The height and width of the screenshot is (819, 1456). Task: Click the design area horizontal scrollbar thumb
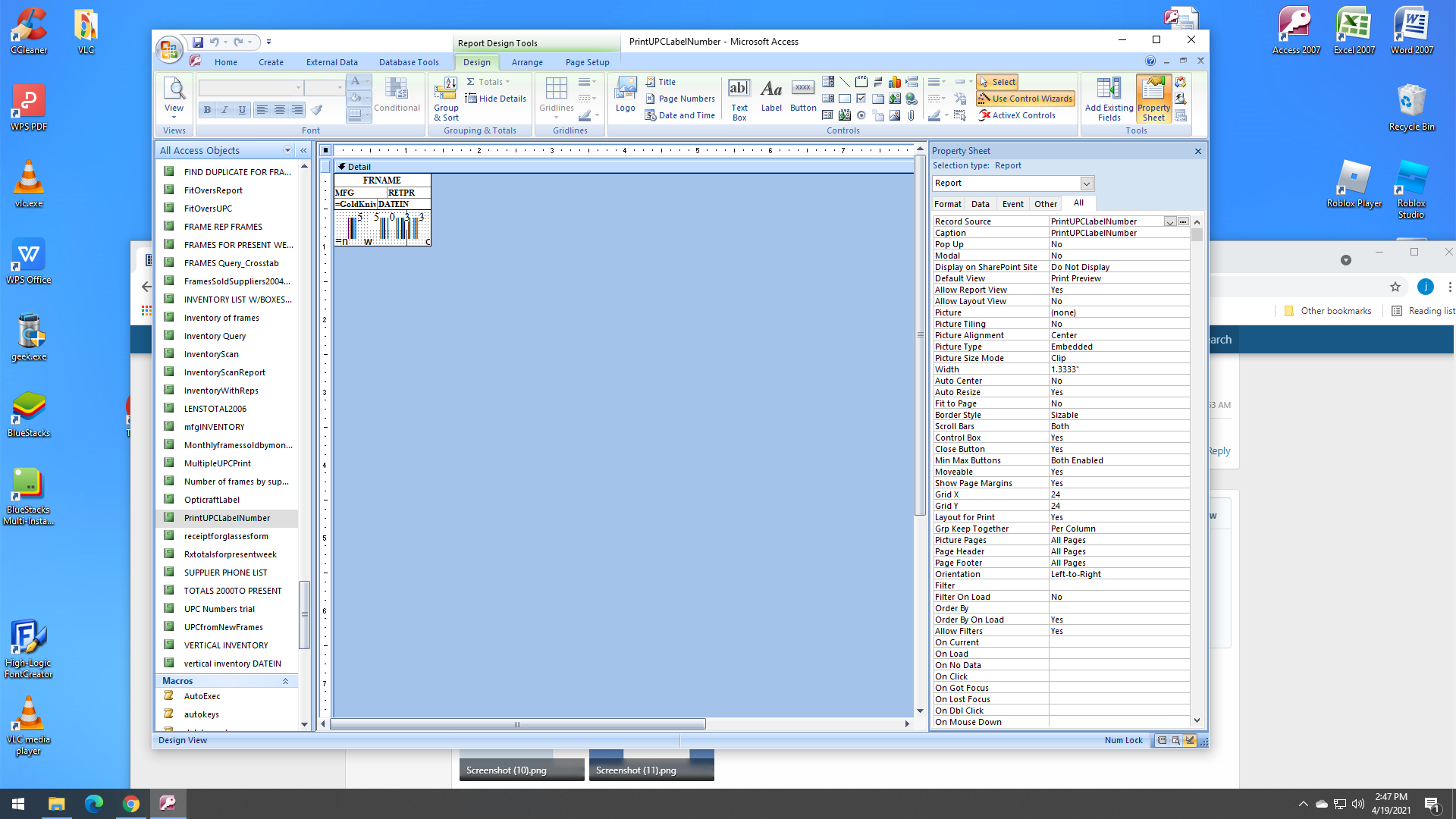tap(517, 724)
